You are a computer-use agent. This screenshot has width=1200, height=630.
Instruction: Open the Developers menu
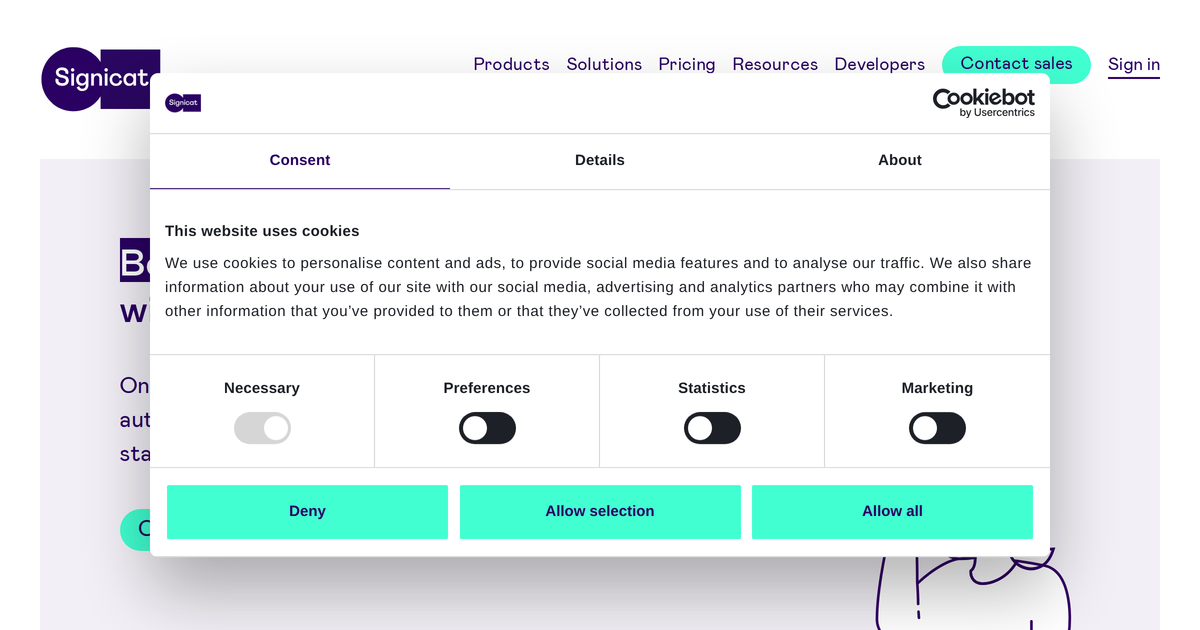[879, 64]
